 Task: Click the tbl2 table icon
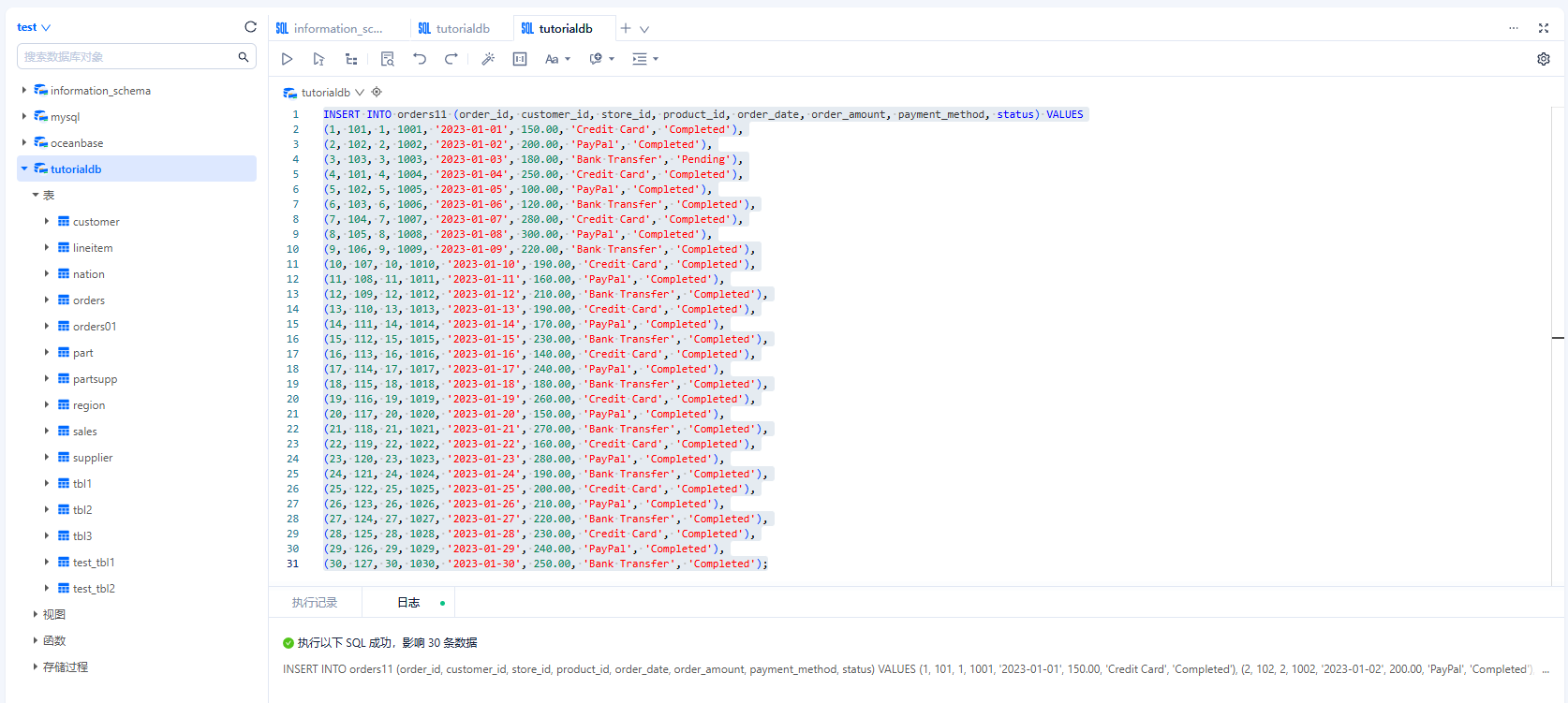64,510
